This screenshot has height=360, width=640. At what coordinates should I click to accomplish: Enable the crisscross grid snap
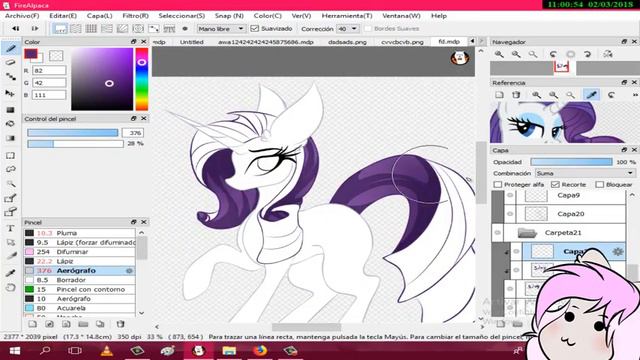click(91, 29)
